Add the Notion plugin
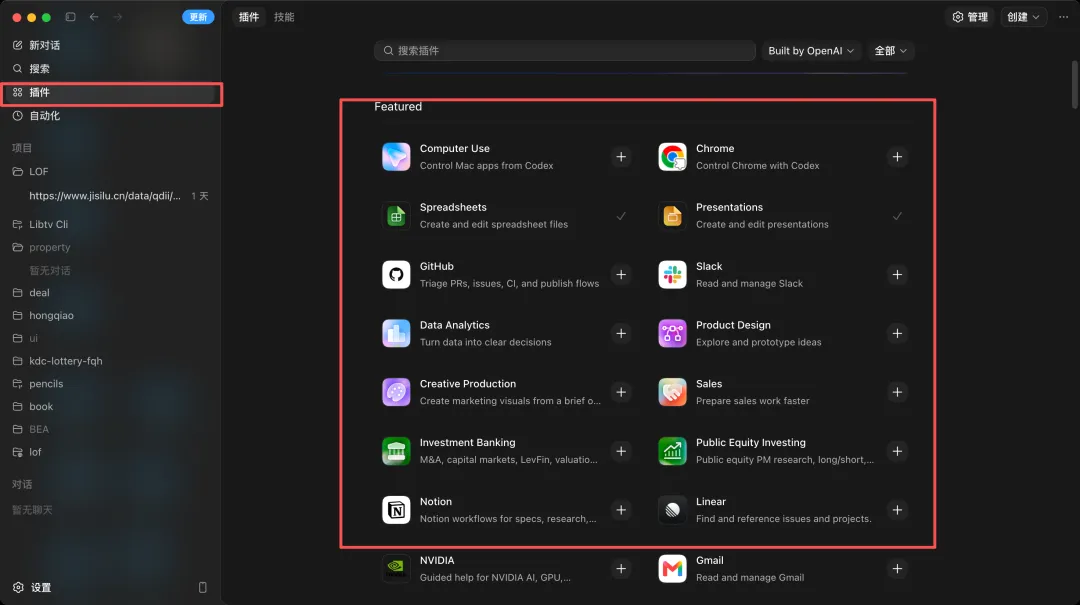This screenshot has width=1080, height=605. 621,510
